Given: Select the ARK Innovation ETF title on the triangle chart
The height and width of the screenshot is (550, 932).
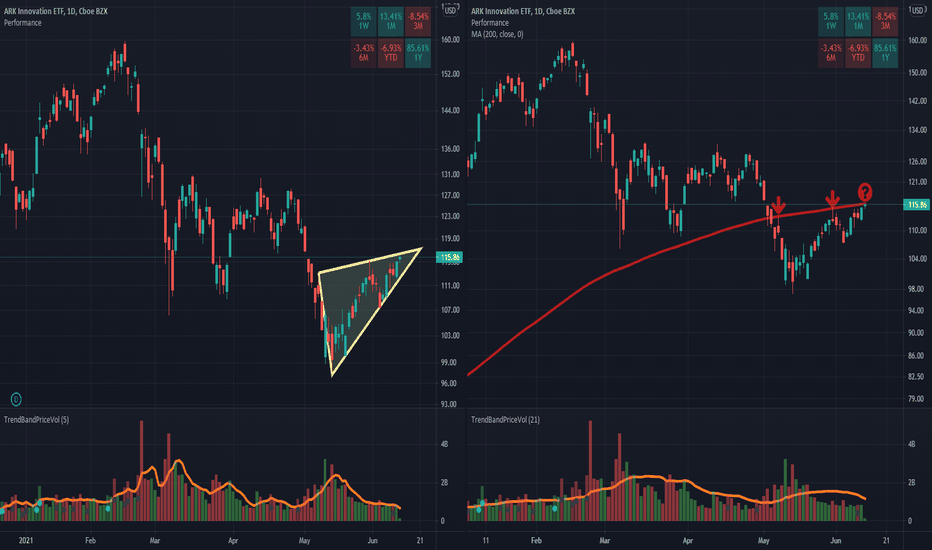Looking at the screenshot, I should (x=55, y=11).
